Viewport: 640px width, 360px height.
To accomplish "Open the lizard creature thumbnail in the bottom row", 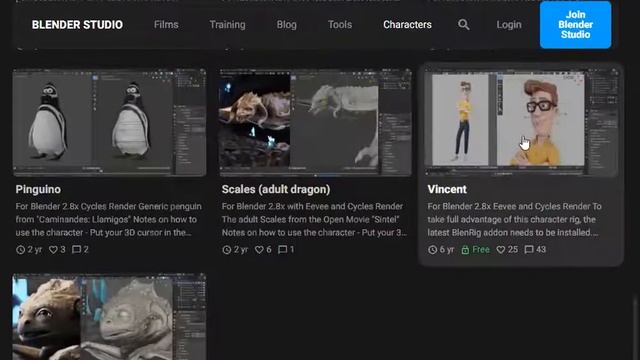I will (x=109, y=317).
